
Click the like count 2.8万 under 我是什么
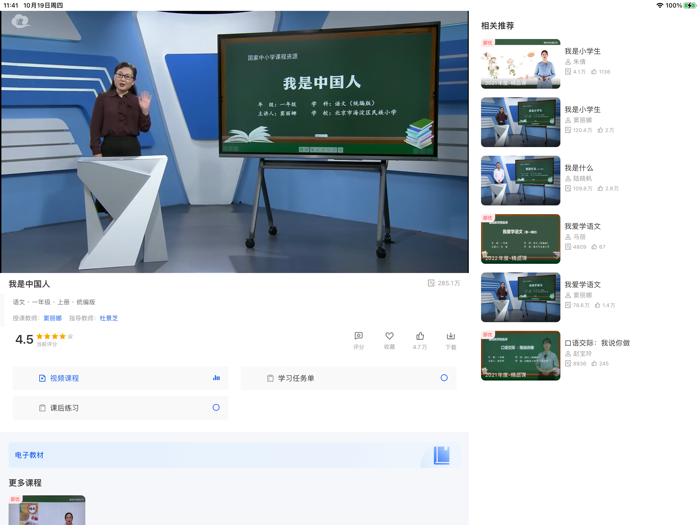[x=612, y=189]
